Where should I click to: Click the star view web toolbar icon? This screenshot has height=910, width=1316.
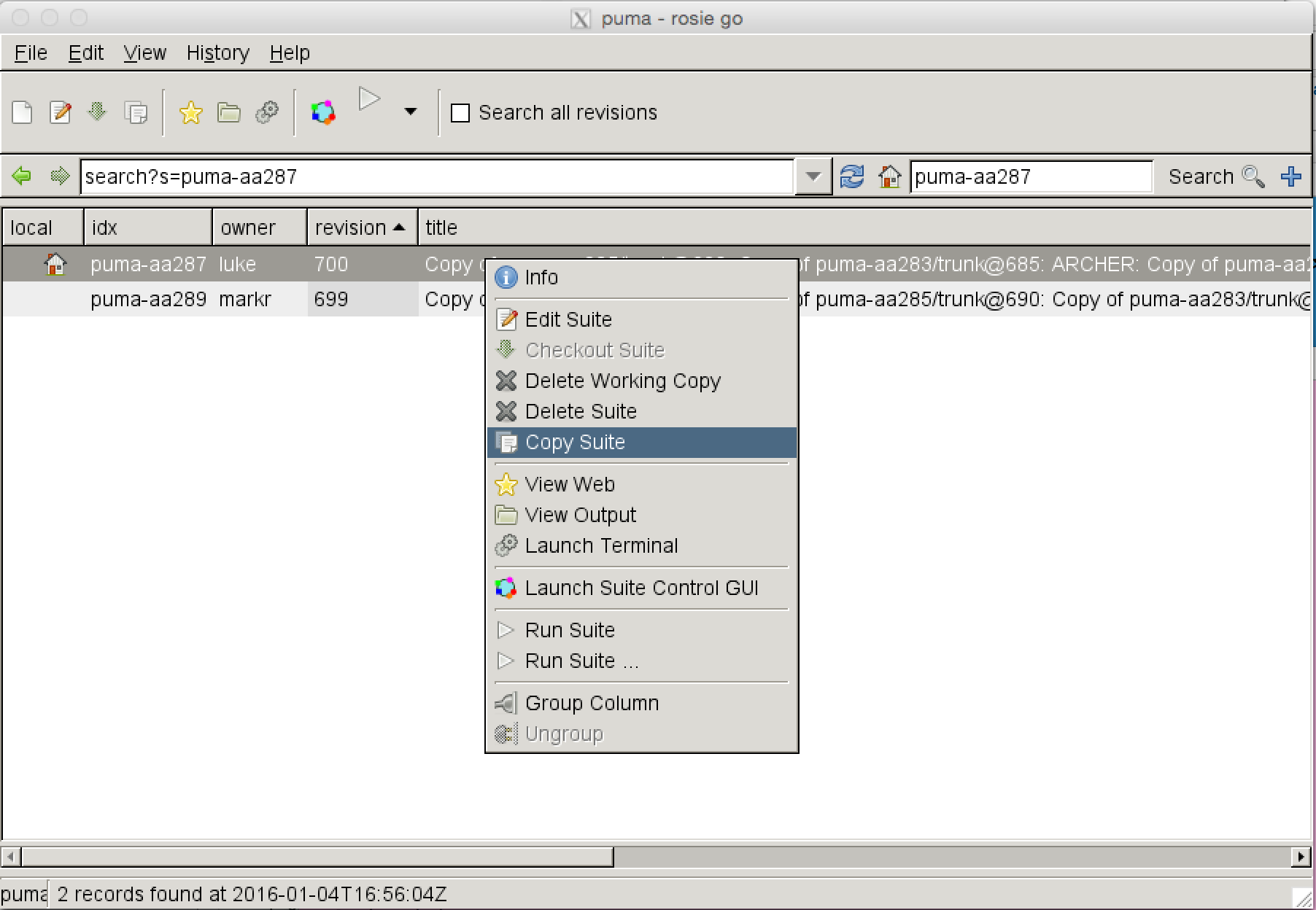(x=190, y=112)
